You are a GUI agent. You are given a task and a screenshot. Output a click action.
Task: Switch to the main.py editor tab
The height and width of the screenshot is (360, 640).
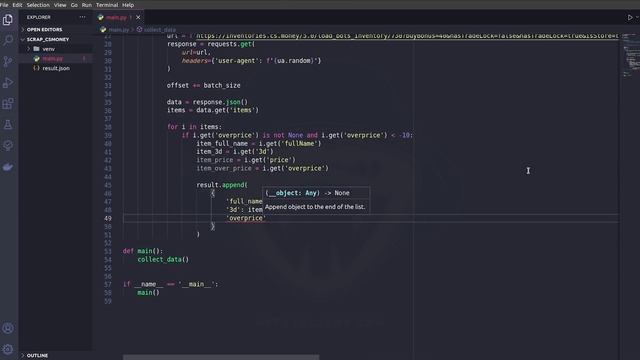118,17
